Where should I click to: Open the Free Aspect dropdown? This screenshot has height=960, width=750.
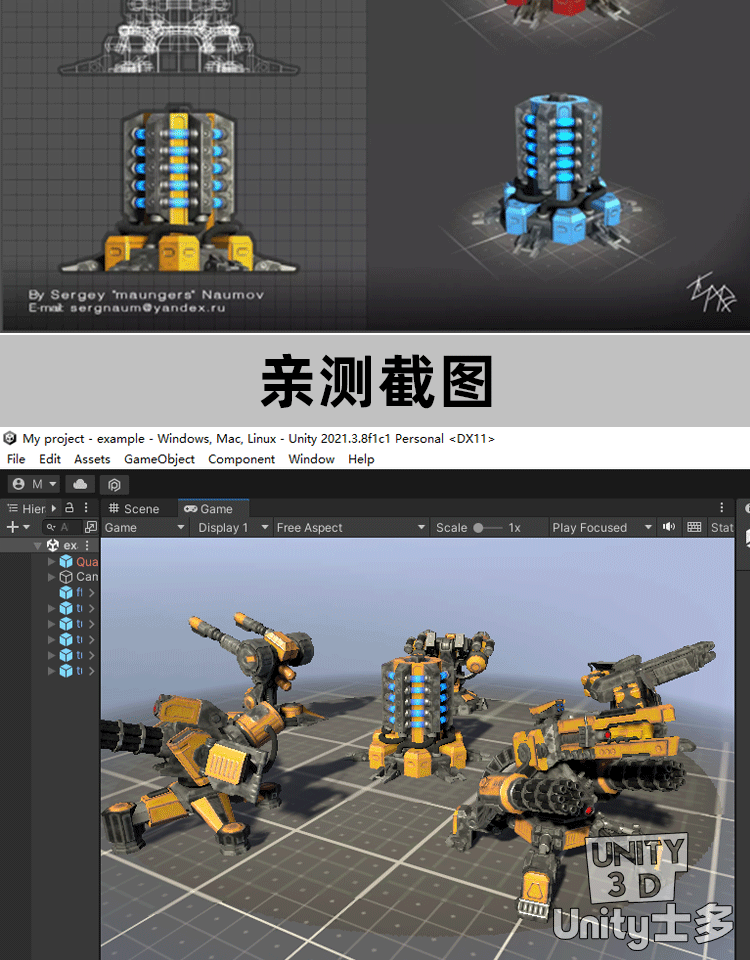[x=351, y=527]
